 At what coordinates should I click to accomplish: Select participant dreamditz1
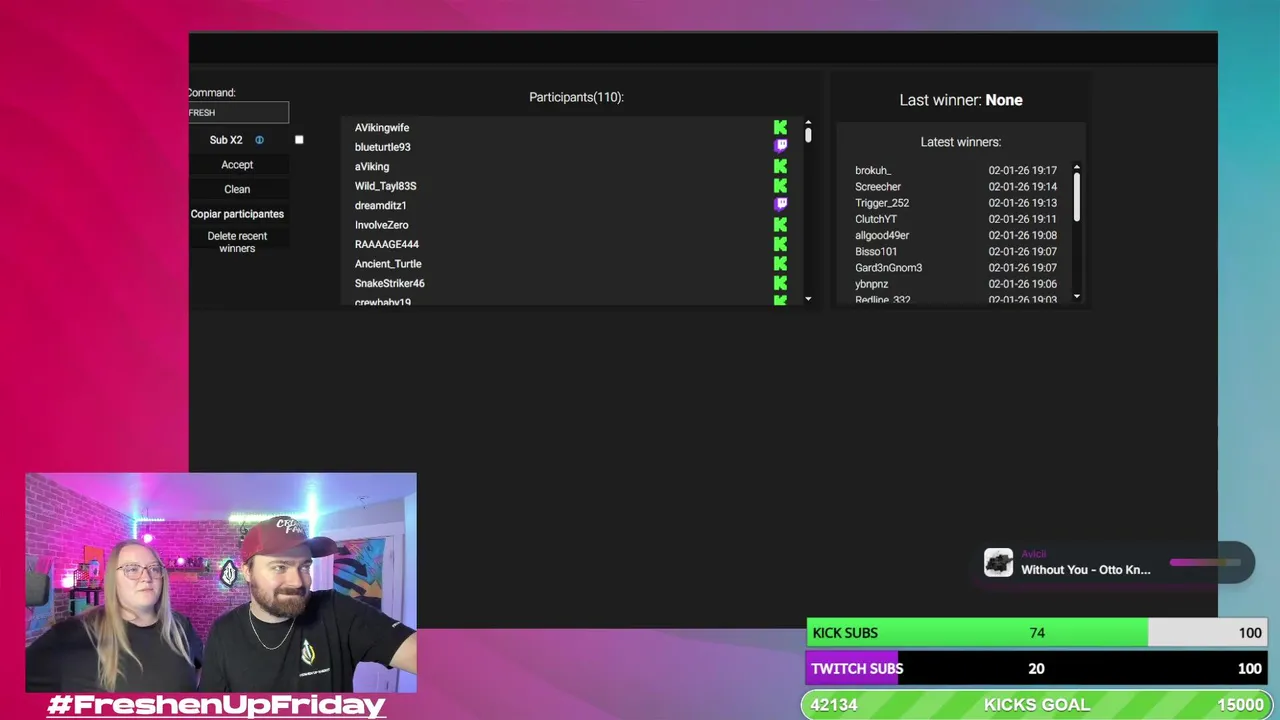(x=380, y=206)
